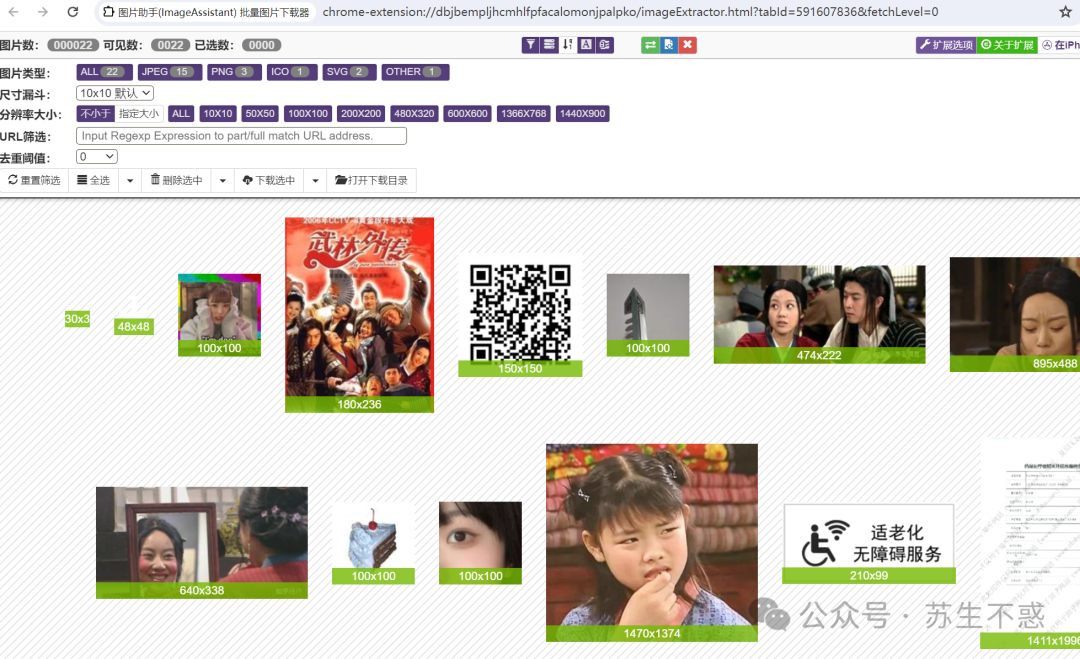
Task: Select resolution size 600X600
Action: tap(467, 114)
